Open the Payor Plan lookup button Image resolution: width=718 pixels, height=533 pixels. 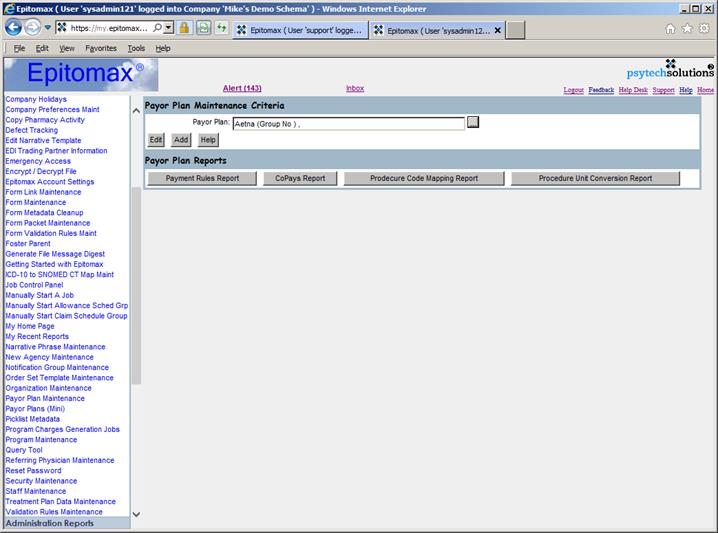(x=474, y=123)
